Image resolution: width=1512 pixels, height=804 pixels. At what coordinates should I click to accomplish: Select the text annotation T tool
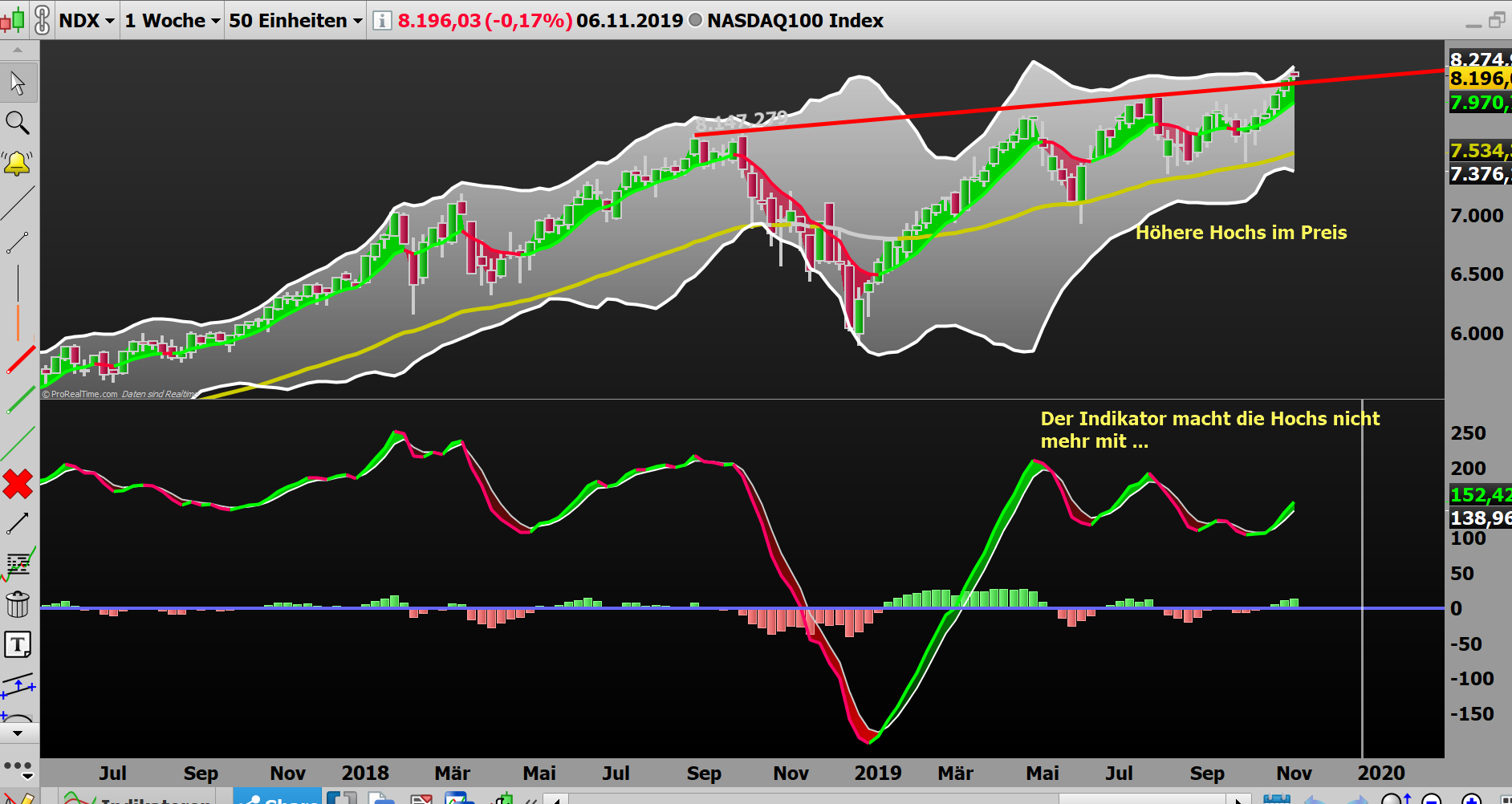click(18, 644)
